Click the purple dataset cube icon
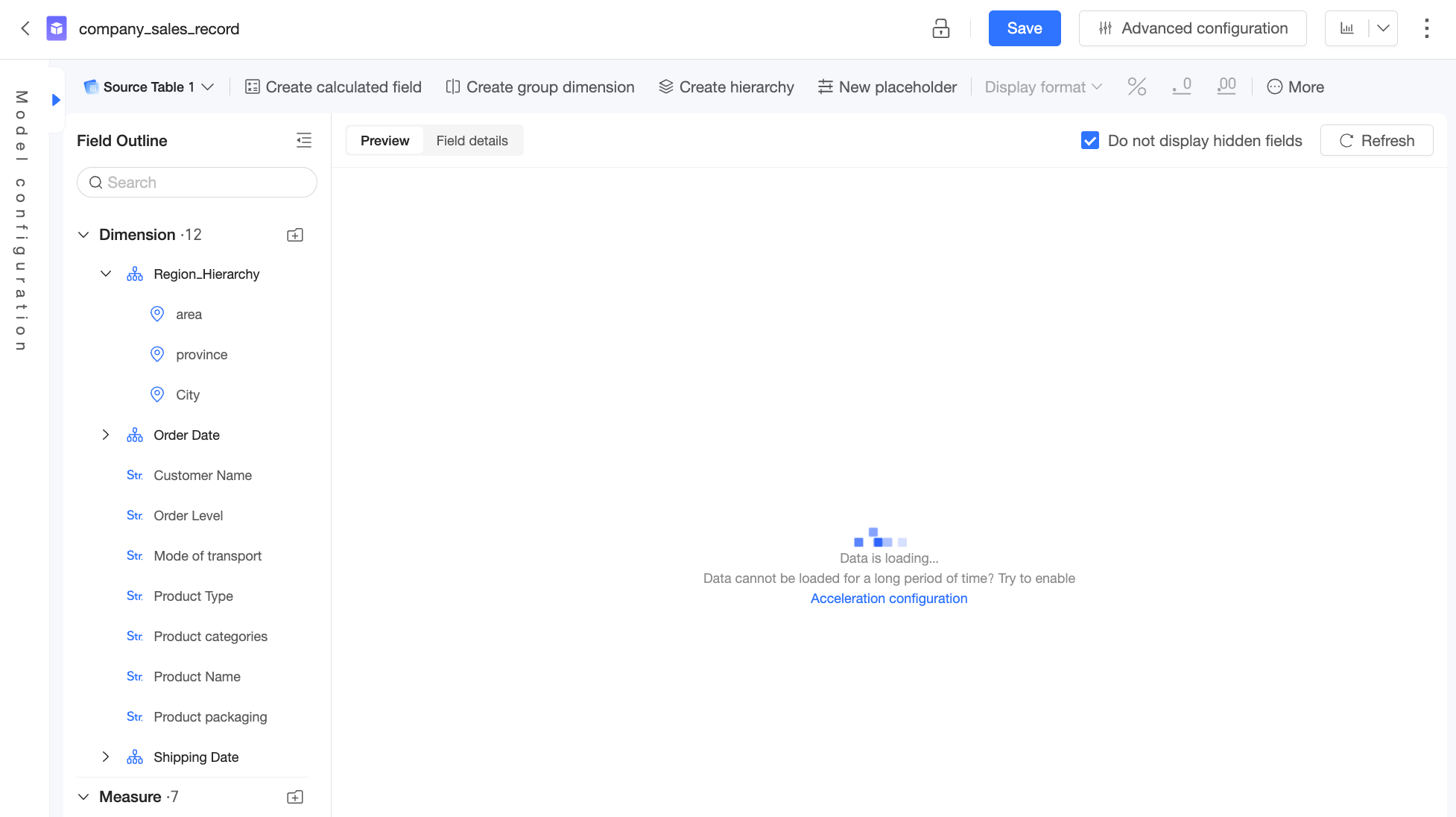This screenshot has width=1456, height=817. coord(57,28)
